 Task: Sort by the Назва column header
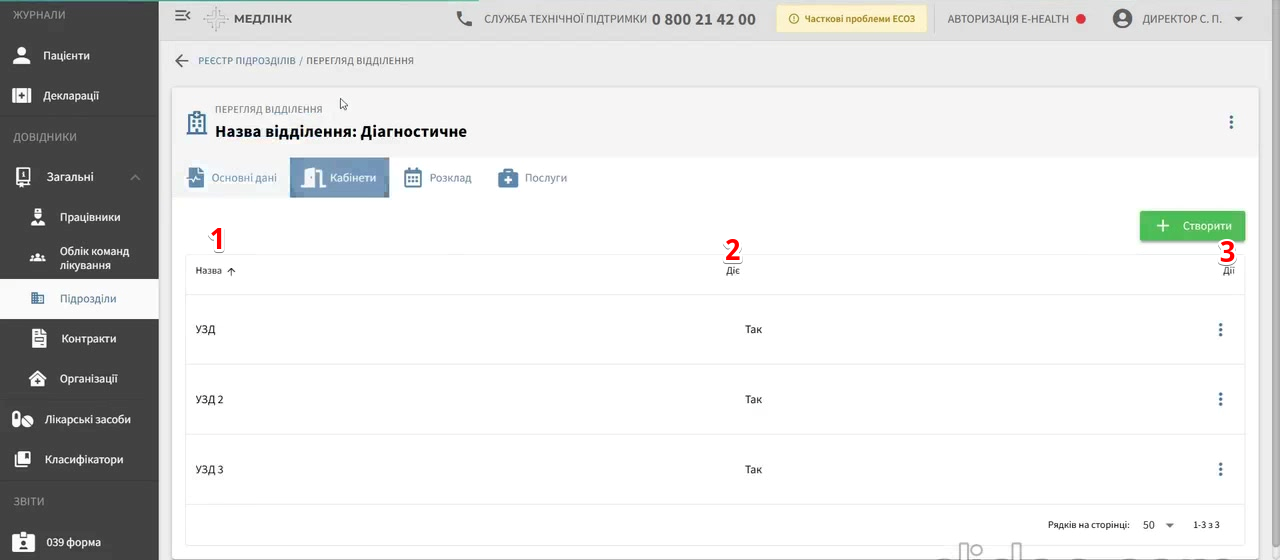pos(209,271)
